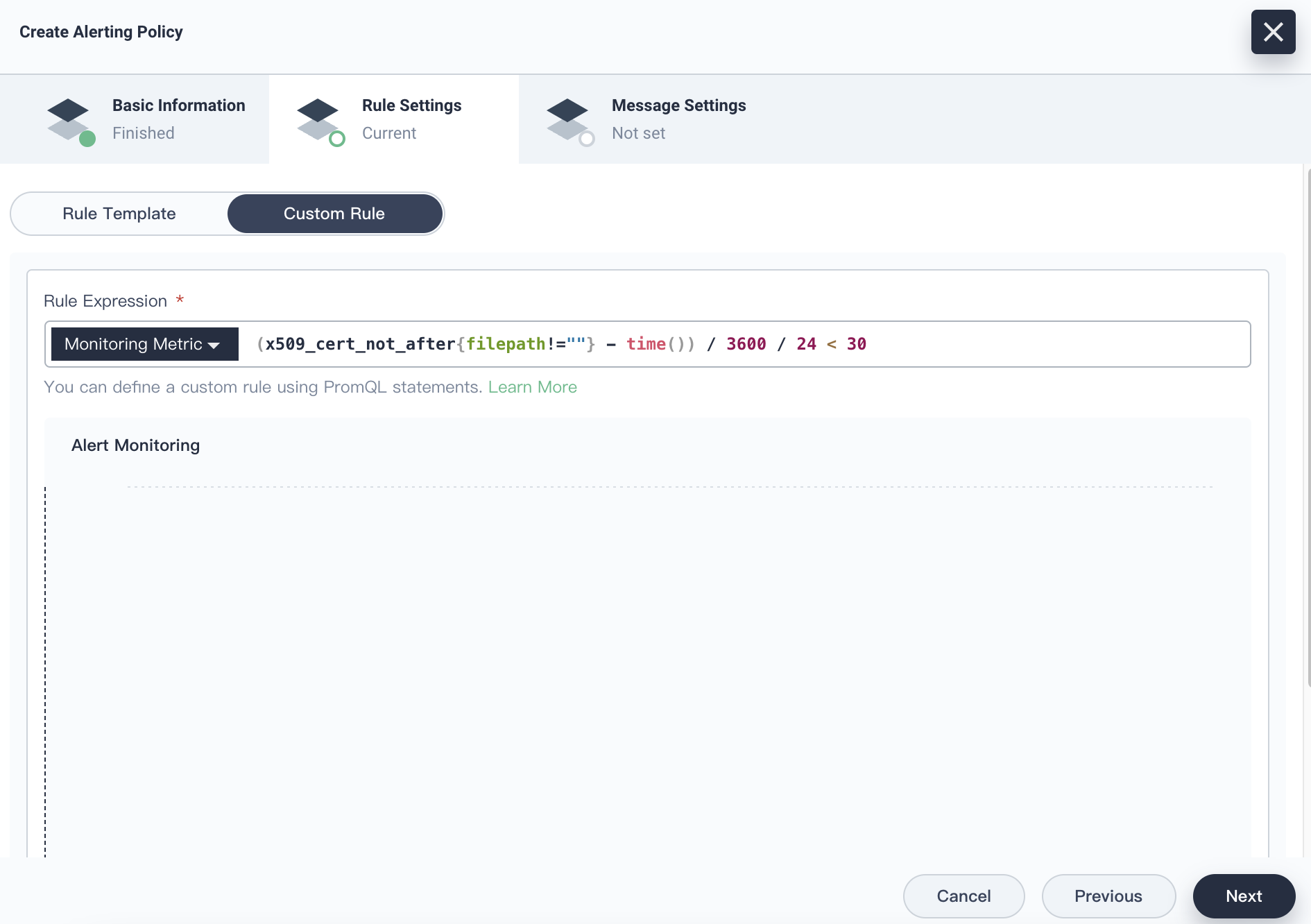Select the Rule Settings step label
This screenshot has height=924, width=1311.
[411, 105]
